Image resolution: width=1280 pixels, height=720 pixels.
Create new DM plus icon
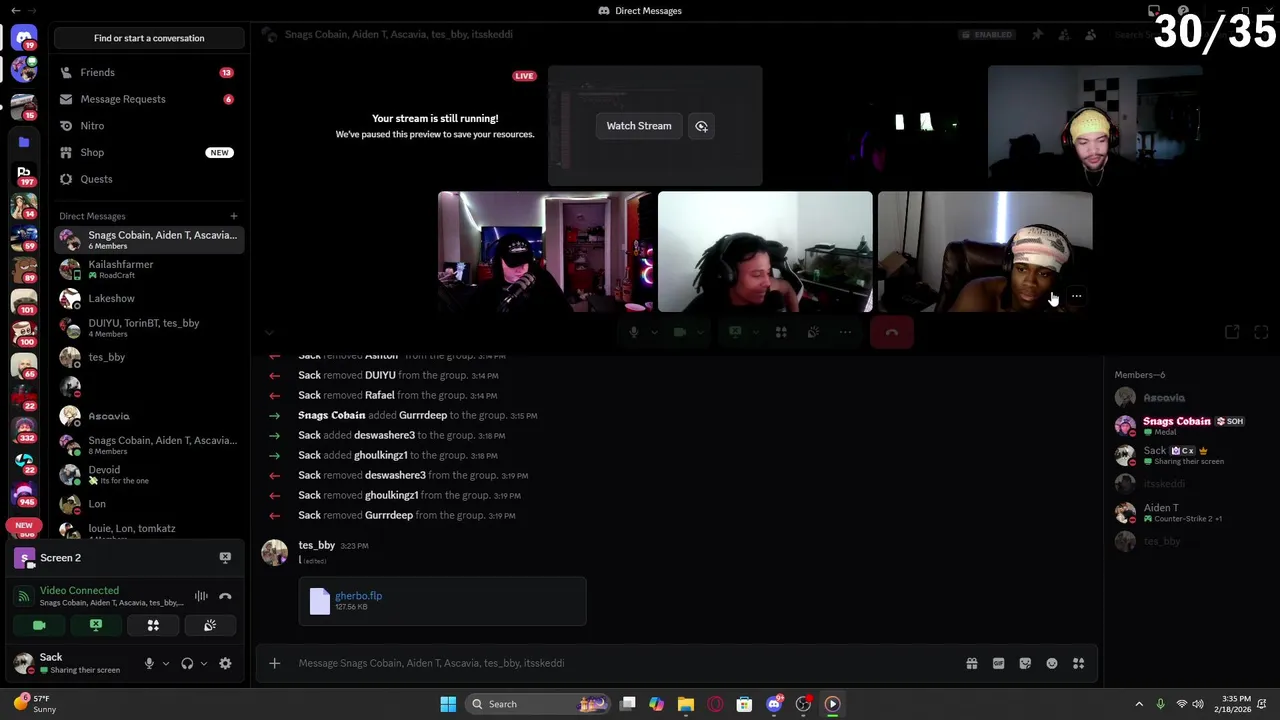233,216
